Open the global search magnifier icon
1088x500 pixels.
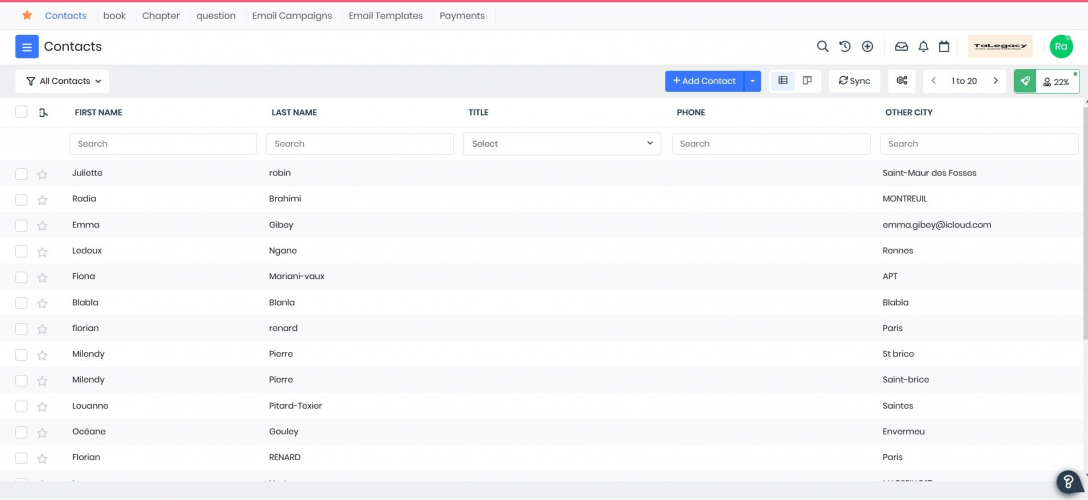click(822, 46)
